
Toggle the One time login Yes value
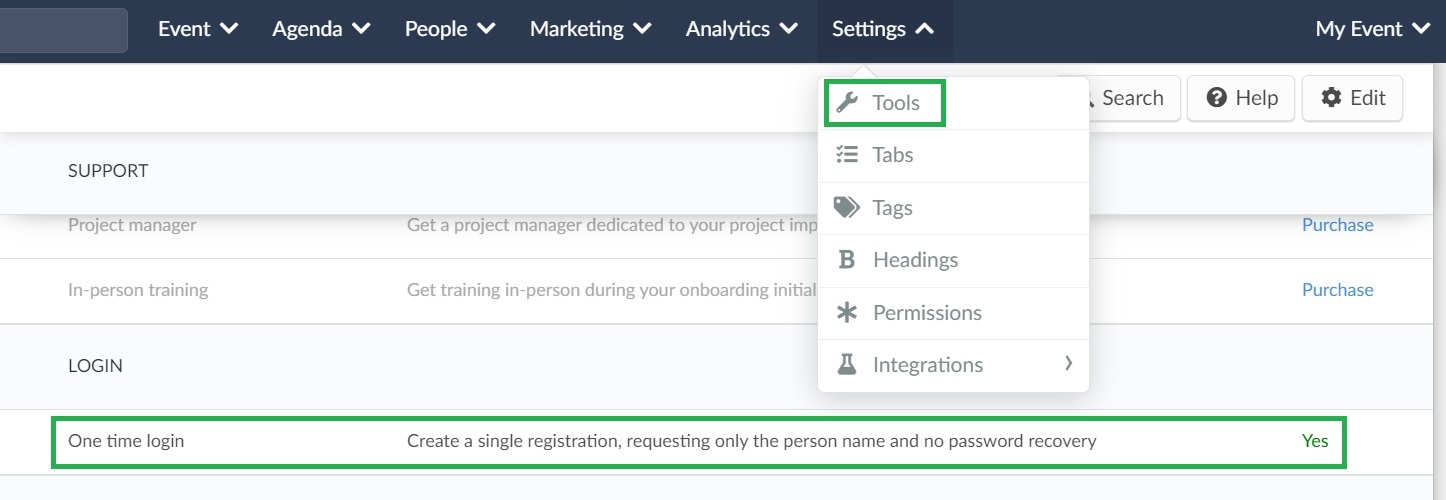click(x=1315, y=440)
